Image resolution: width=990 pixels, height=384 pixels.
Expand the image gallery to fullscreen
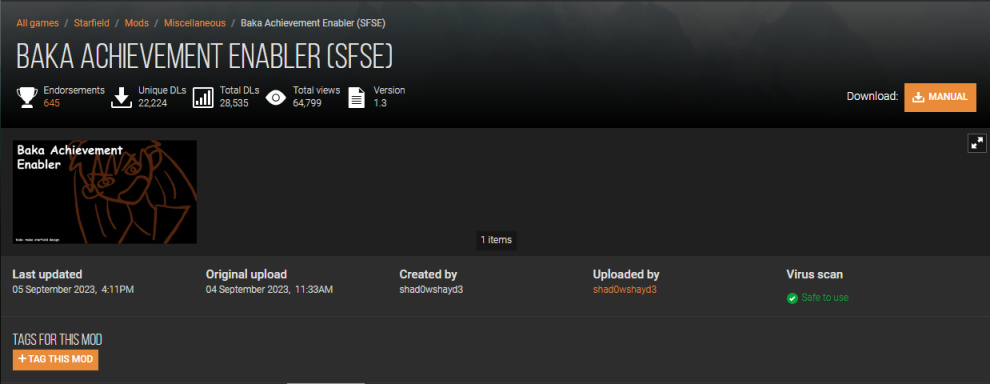point(977,143)
